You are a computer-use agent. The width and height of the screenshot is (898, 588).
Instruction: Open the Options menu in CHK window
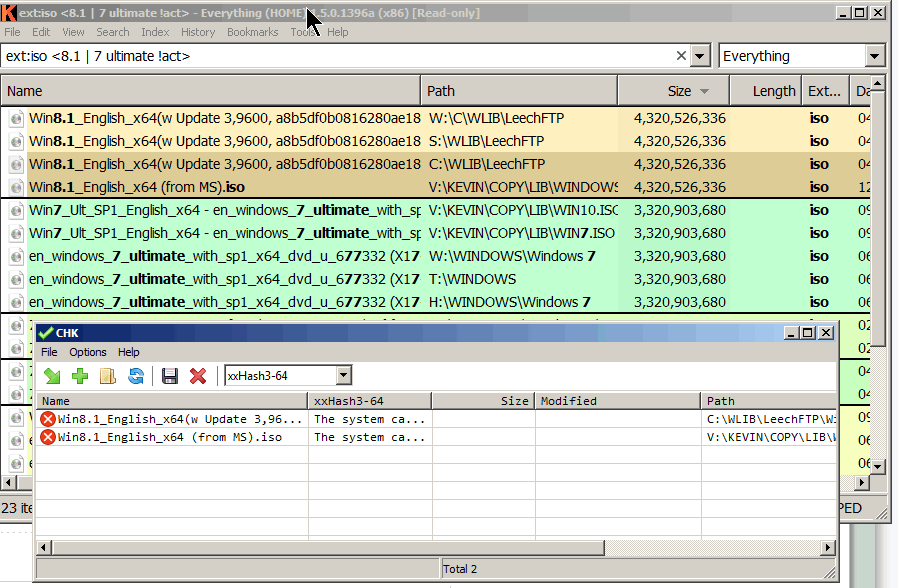tap(88, 352)
